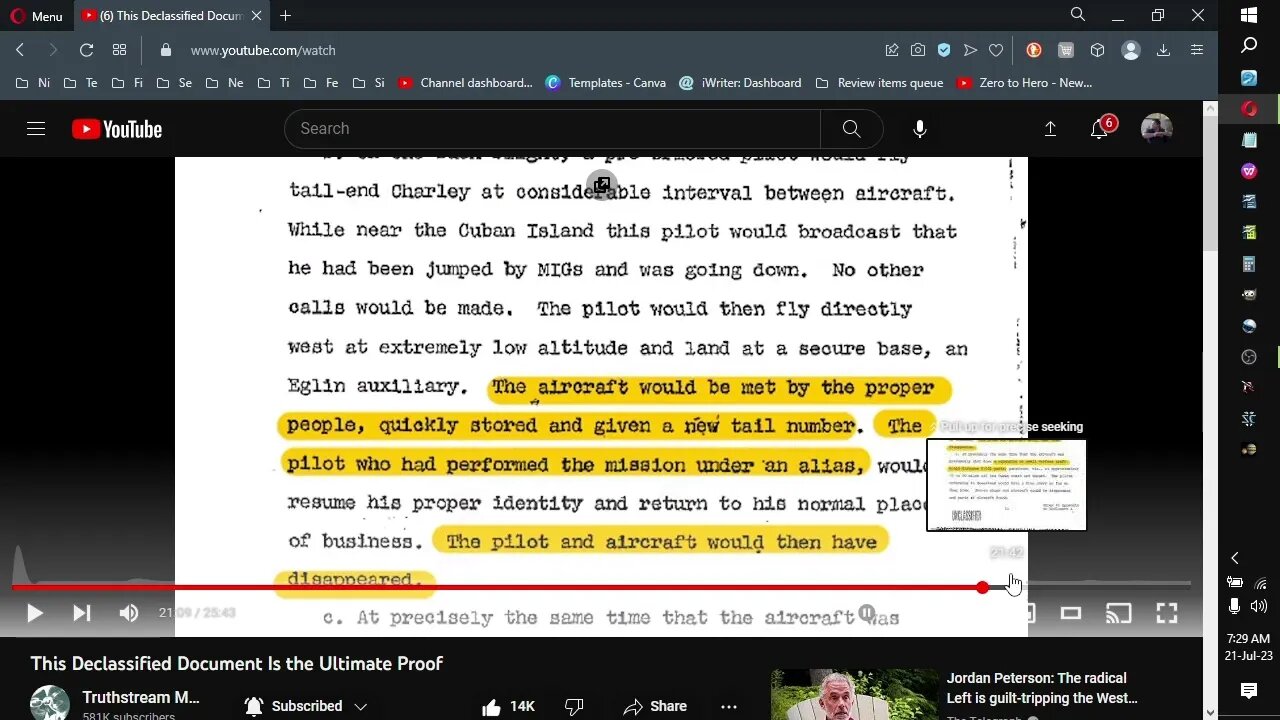The image size is (1280, 720).
Task: Open Templates - Canva bookmark
Action: [x=606, y=83]
